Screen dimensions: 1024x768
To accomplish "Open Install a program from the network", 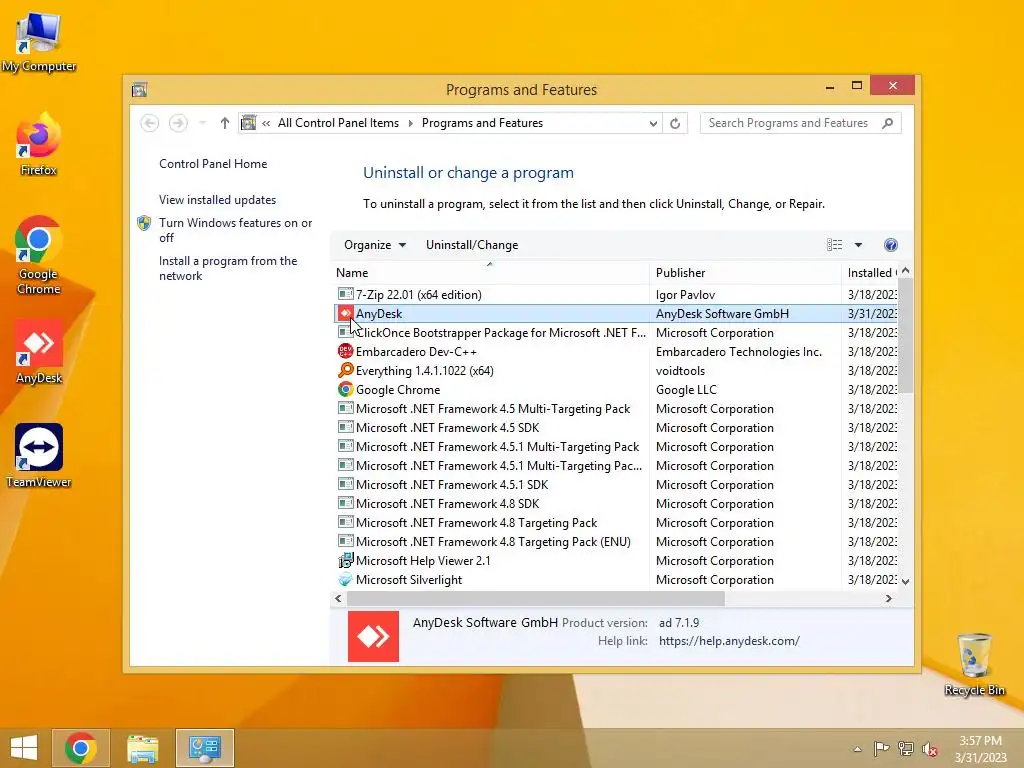I will [228, 268].
